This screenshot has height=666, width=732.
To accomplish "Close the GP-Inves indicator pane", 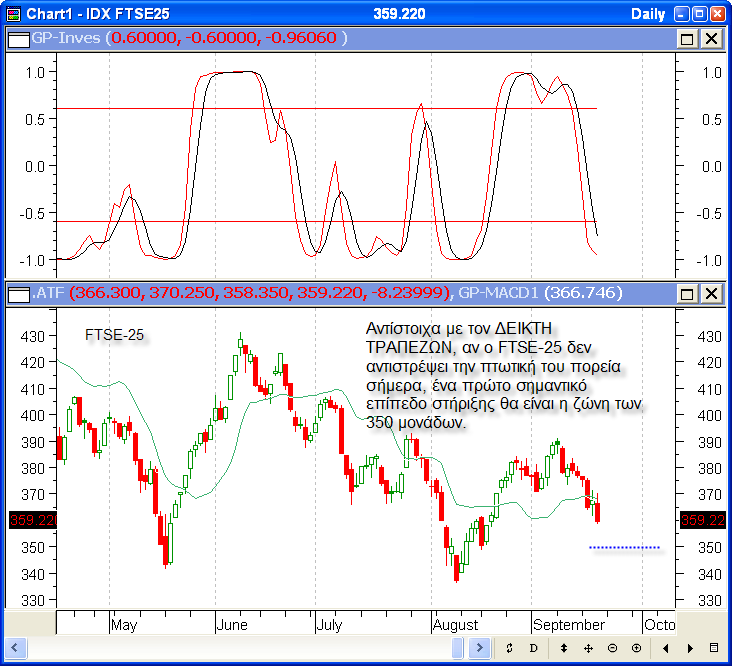I will click(711, 38).
